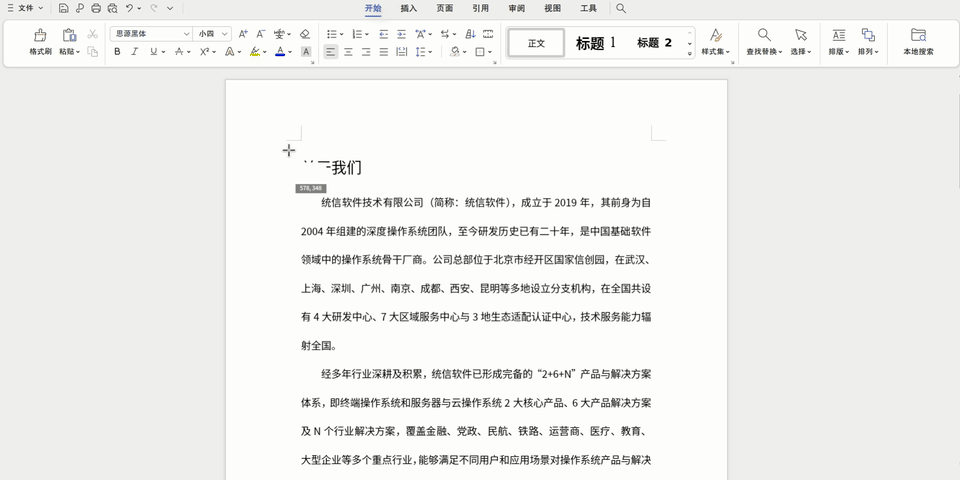960x480 pixels.
Task: Click the magnifier search icon next to 工具
Action: click(621, 8)
